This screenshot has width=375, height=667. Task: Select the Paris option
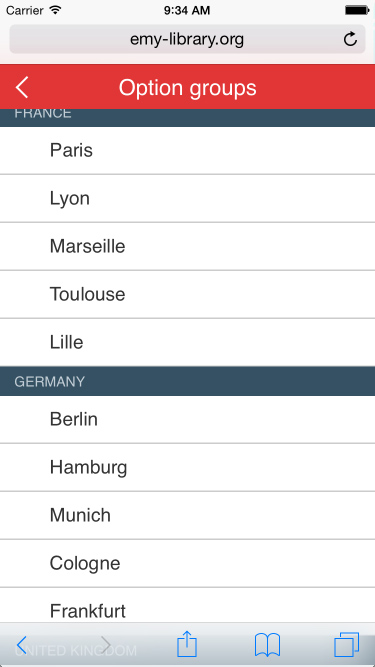(188, 150)
